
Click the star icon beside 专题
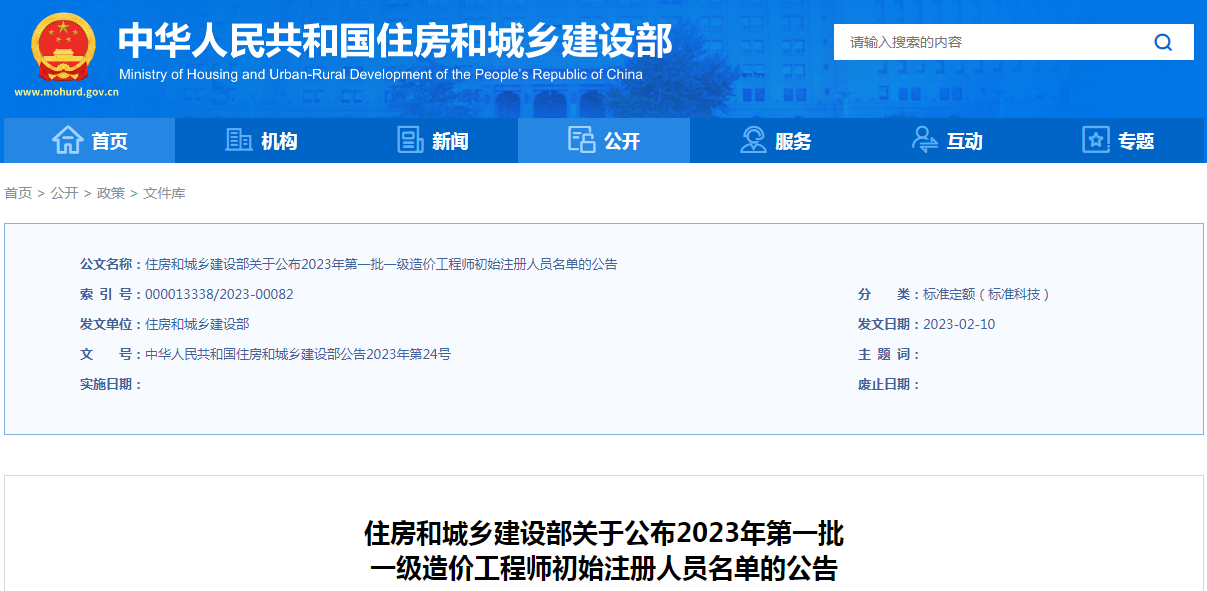(1096, 140)
